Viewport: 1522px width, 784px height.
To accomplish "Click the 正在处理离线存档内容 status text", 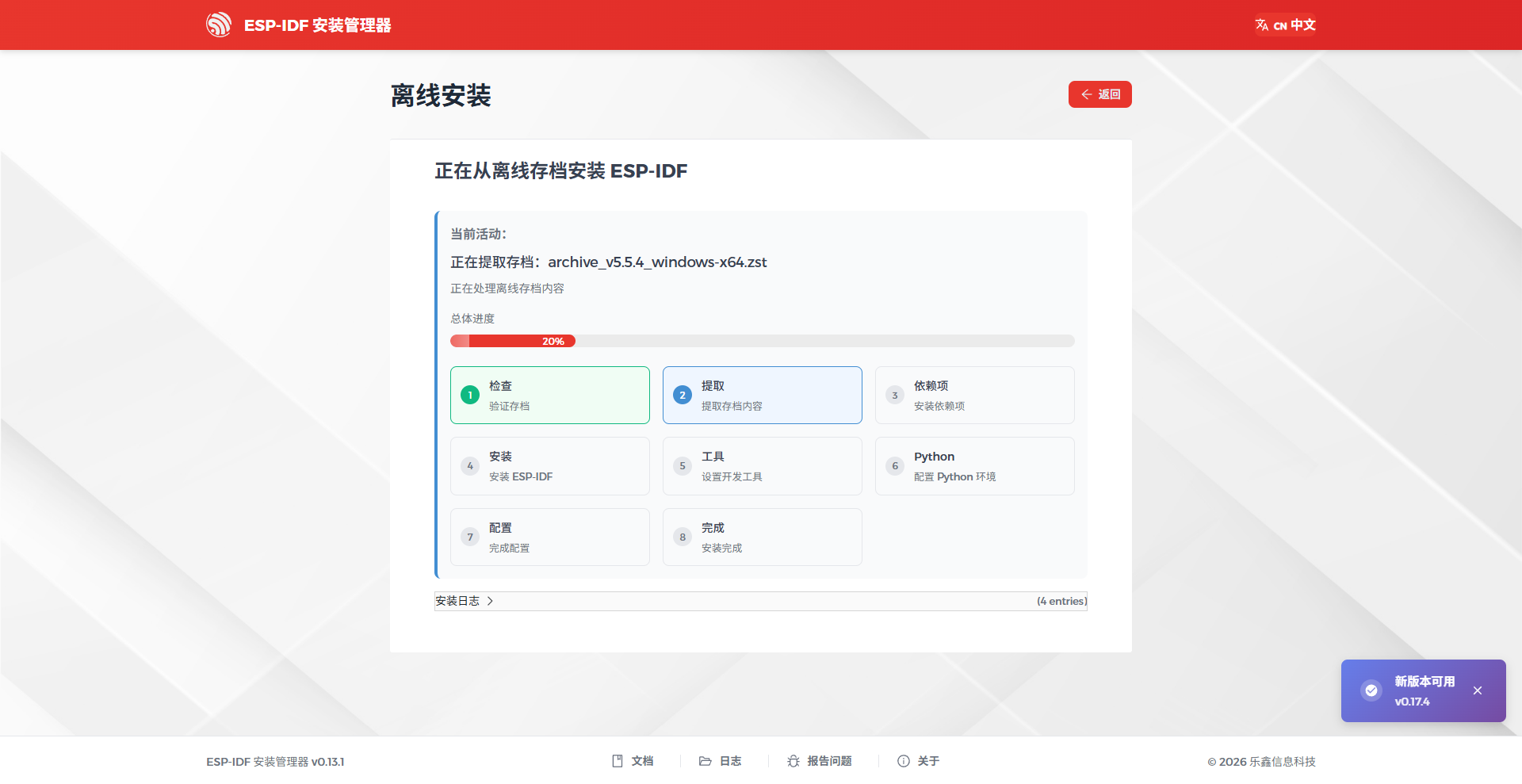I will pos(507,289).
